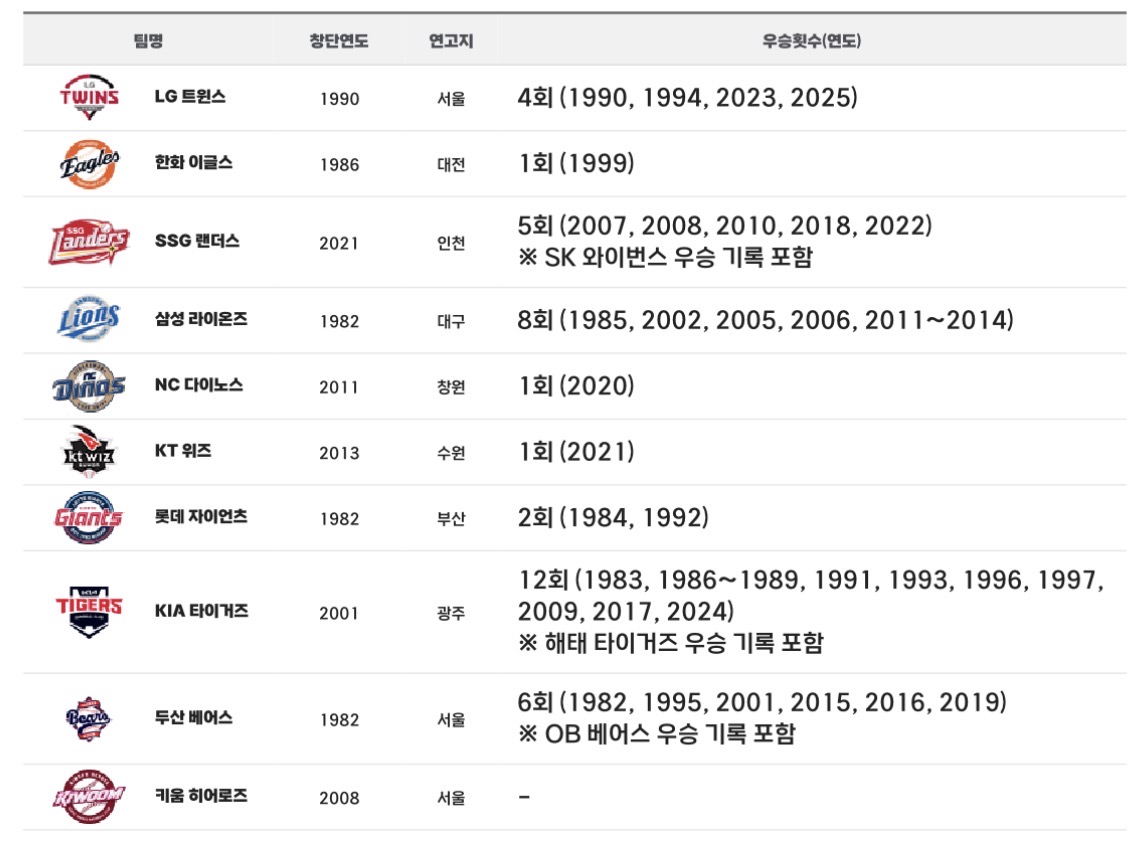The image size is (1132, 852).
Task: Click the 팀명 column header
Action: (148, 40)
